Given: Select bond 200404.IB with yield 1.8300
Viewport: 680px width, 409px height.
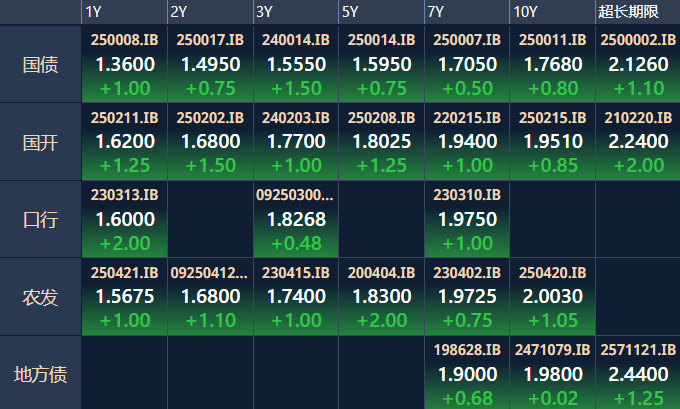Looking at the screenshot, I should coord(381,296).
